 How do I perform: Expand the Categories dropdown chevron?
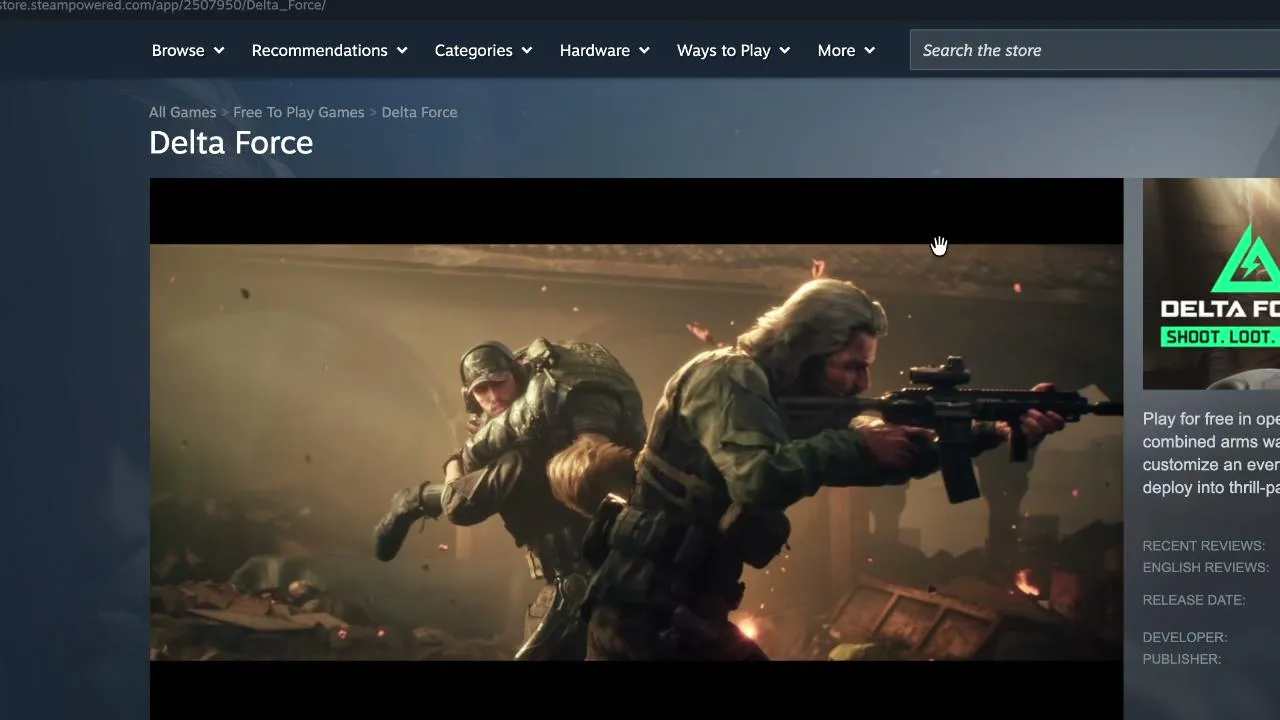pyautogui.click(x=527, y=51)
